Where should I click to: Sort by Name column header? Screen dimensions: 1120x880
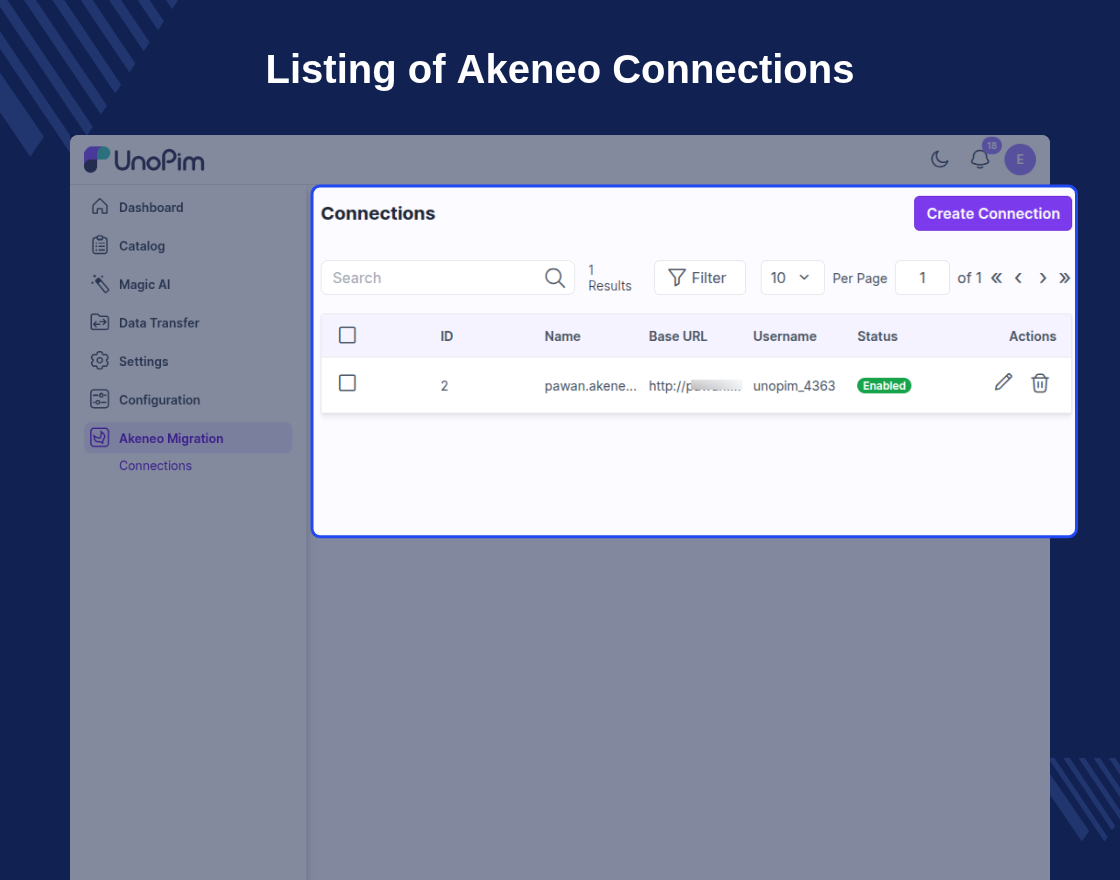coord(562,336)
